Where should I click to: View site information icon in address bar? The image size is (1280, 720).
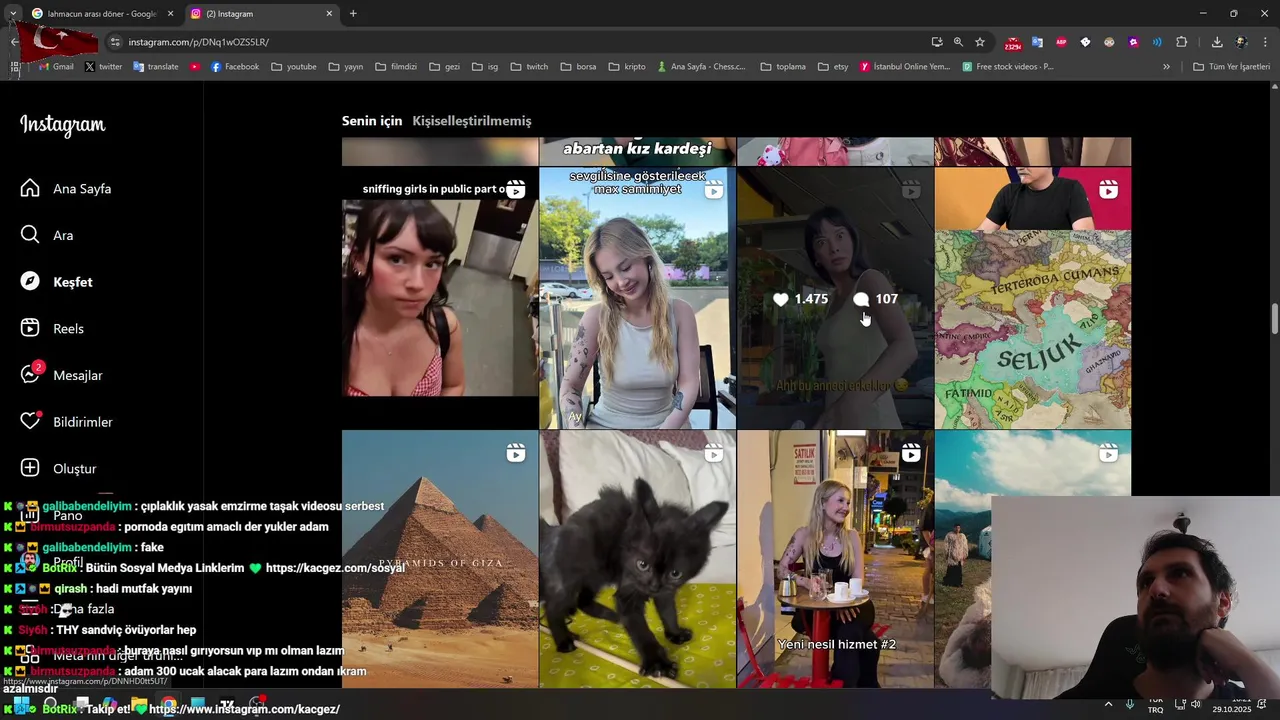coord(115,42)
